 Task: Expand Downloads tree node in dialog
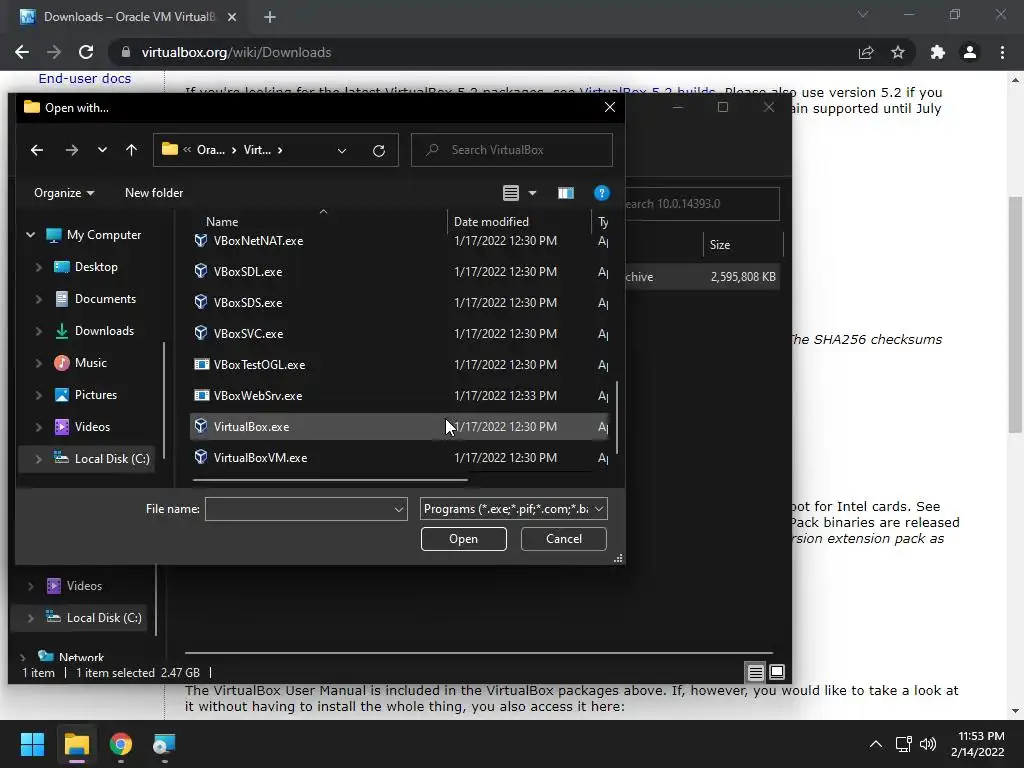[x=39, y=330]
